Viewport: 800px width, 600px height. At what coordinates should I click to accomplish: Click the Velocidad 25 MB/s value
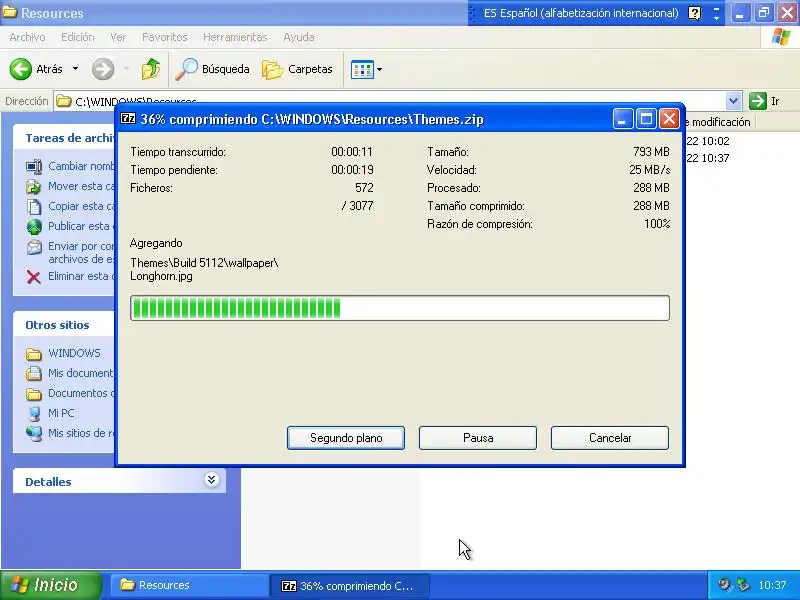pos(649,170)
